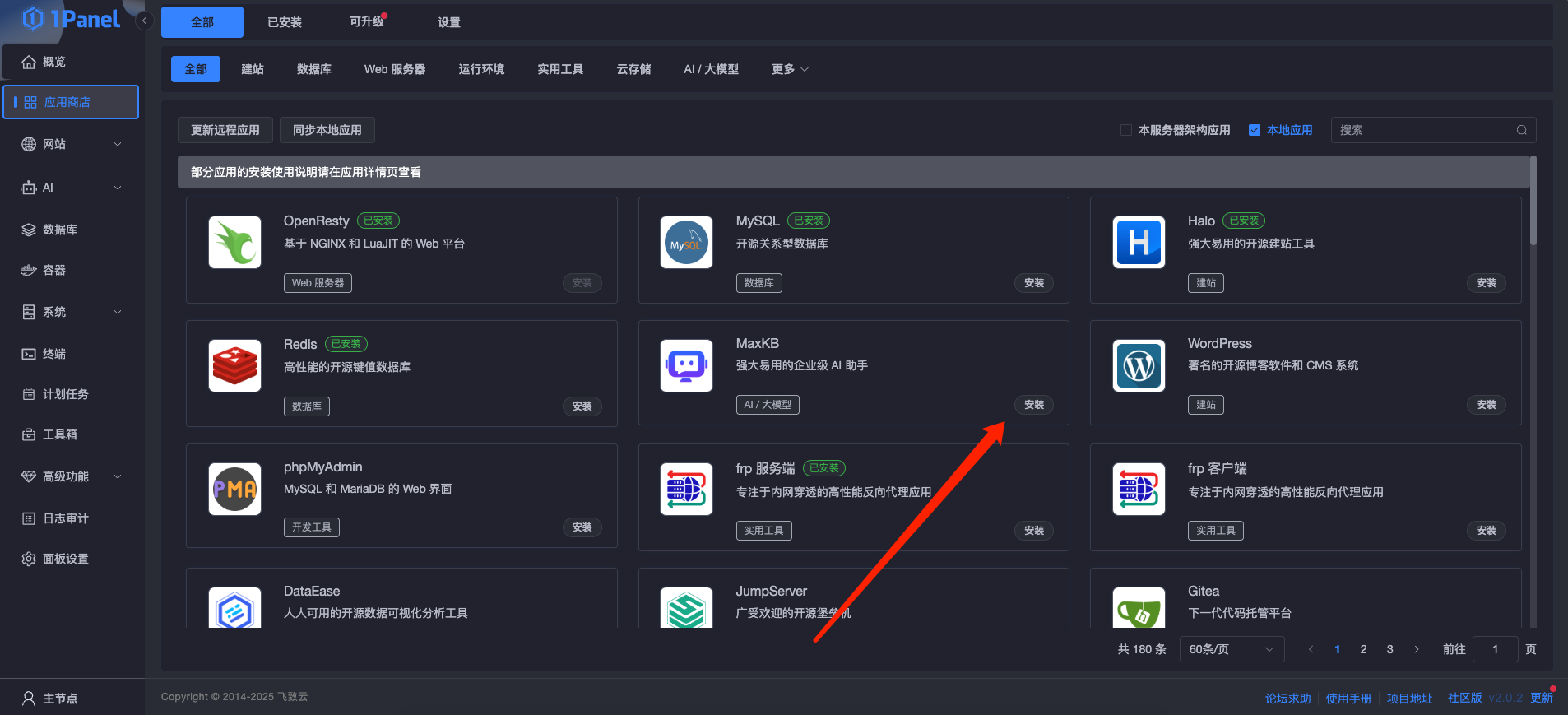Filter by 实用工具 category

click(560, 69)
